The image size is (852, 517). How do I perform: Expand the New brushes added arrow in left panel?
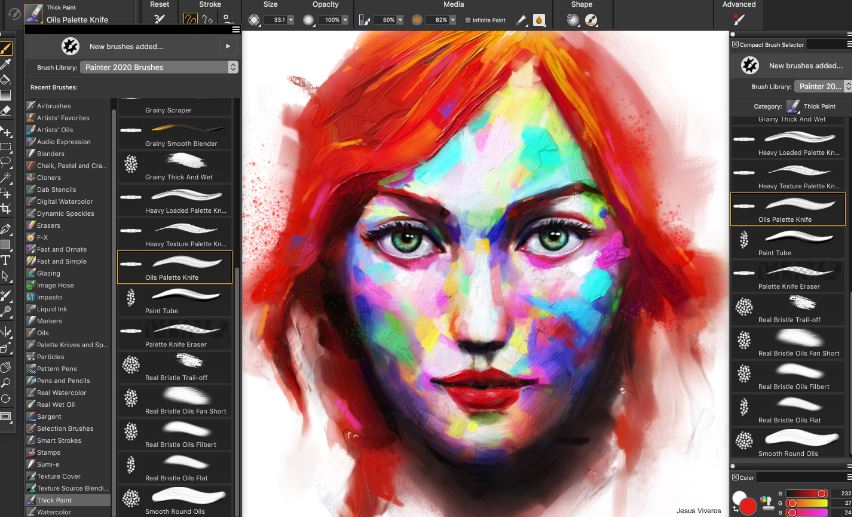(228, 46)
